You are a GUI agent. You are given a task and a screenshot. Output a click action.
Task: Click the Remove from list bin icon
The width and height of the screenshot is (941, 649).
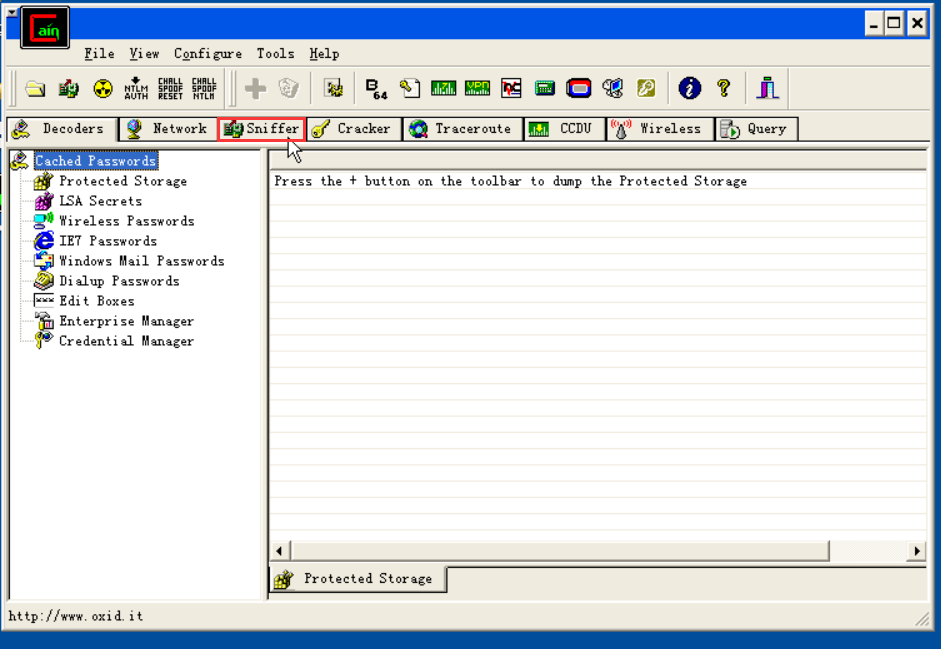click(x=289, y=88)
